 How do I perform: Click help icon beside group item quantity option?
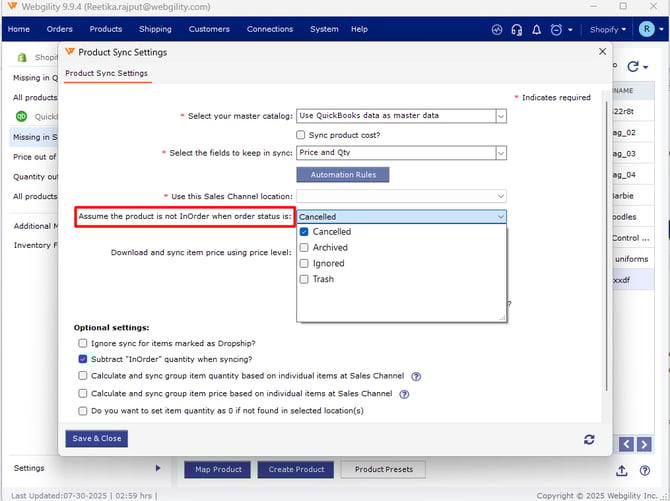tap(416, 377)
